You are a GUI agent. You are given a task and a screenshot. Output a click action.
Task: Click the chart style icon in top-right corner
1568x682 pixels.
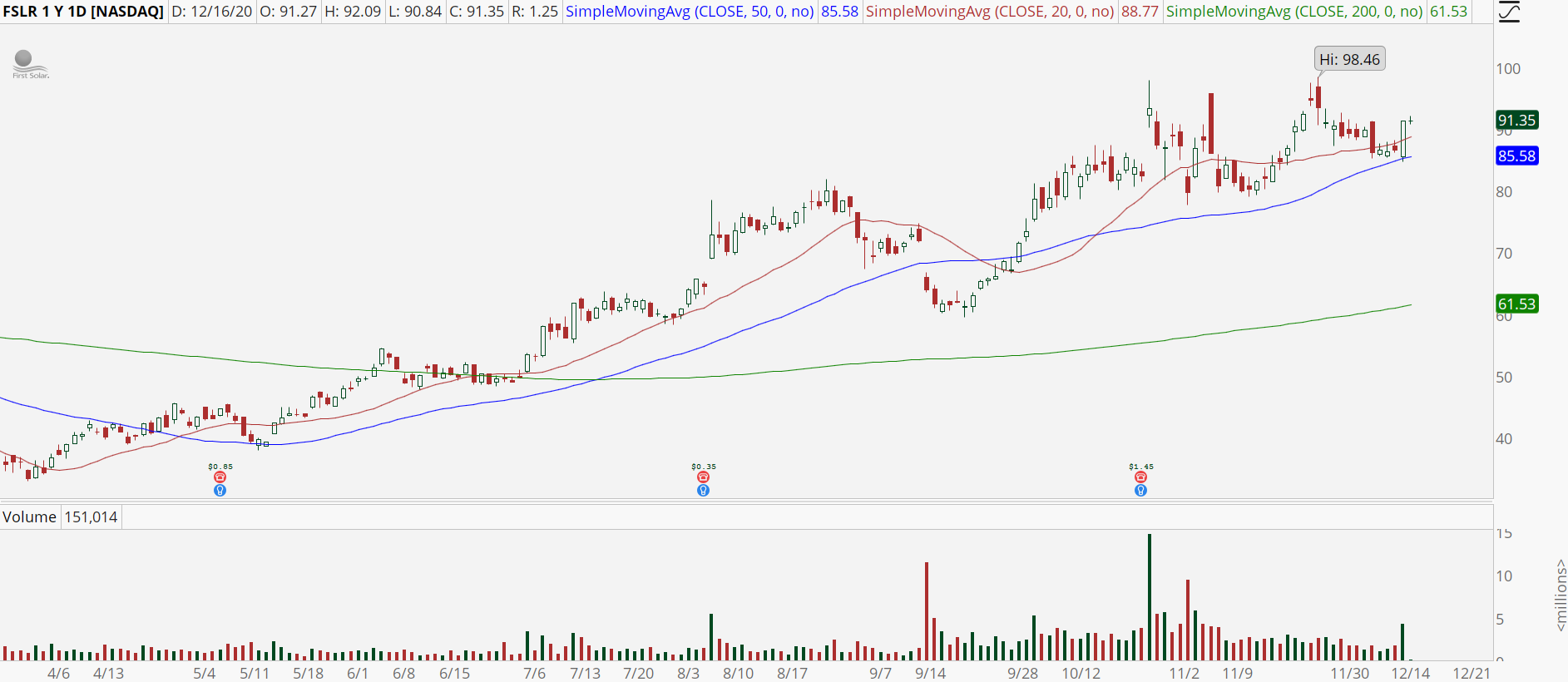(x=1509, y=12)
